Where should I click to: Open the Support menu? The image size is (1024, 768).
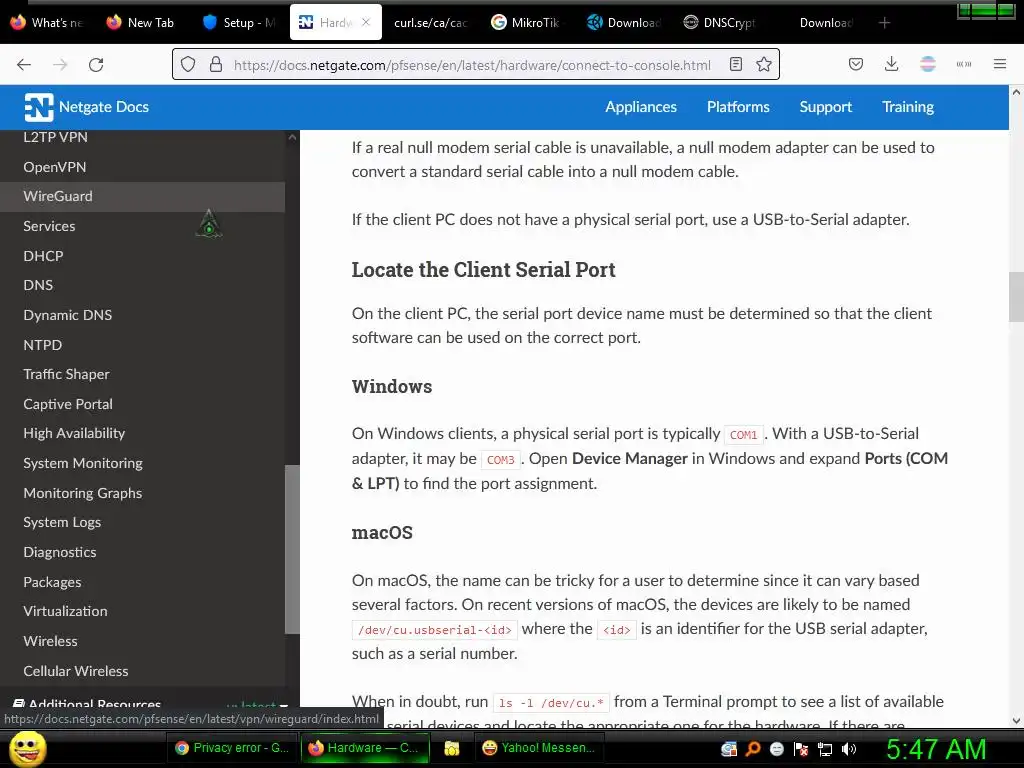[825, 107]
